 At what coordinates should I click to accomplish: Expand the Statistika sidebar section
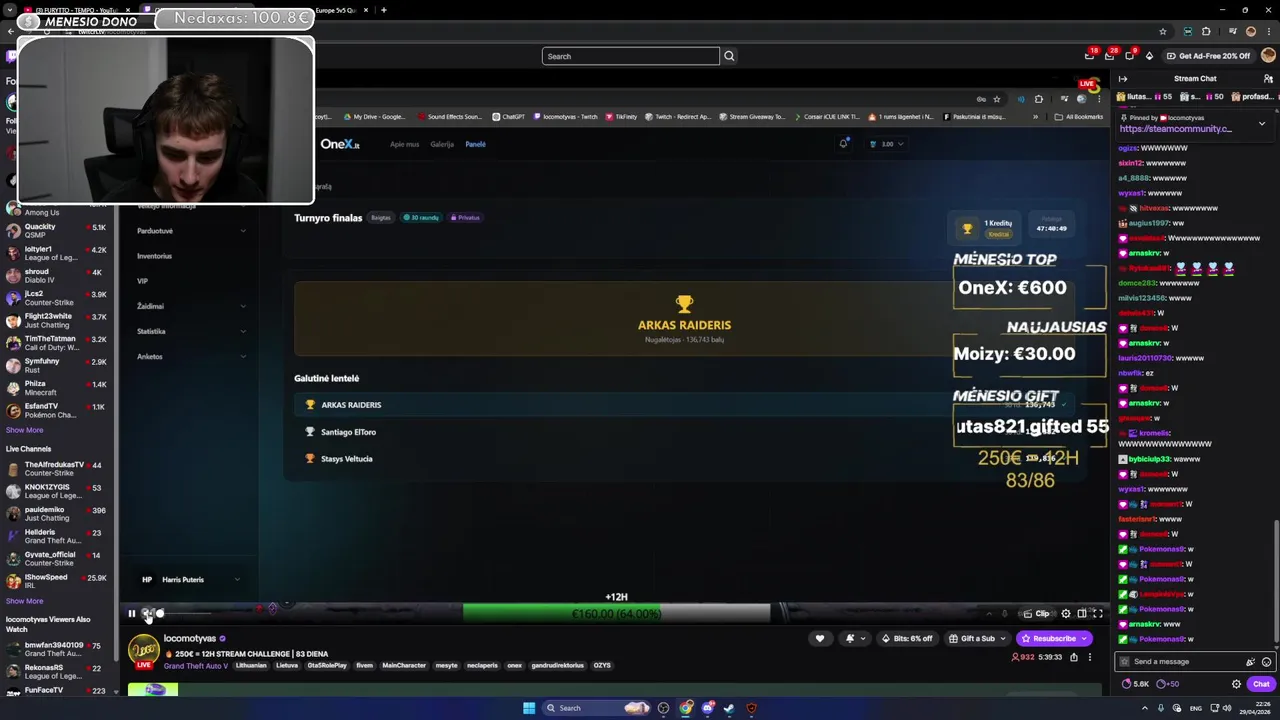click(191, 331)
